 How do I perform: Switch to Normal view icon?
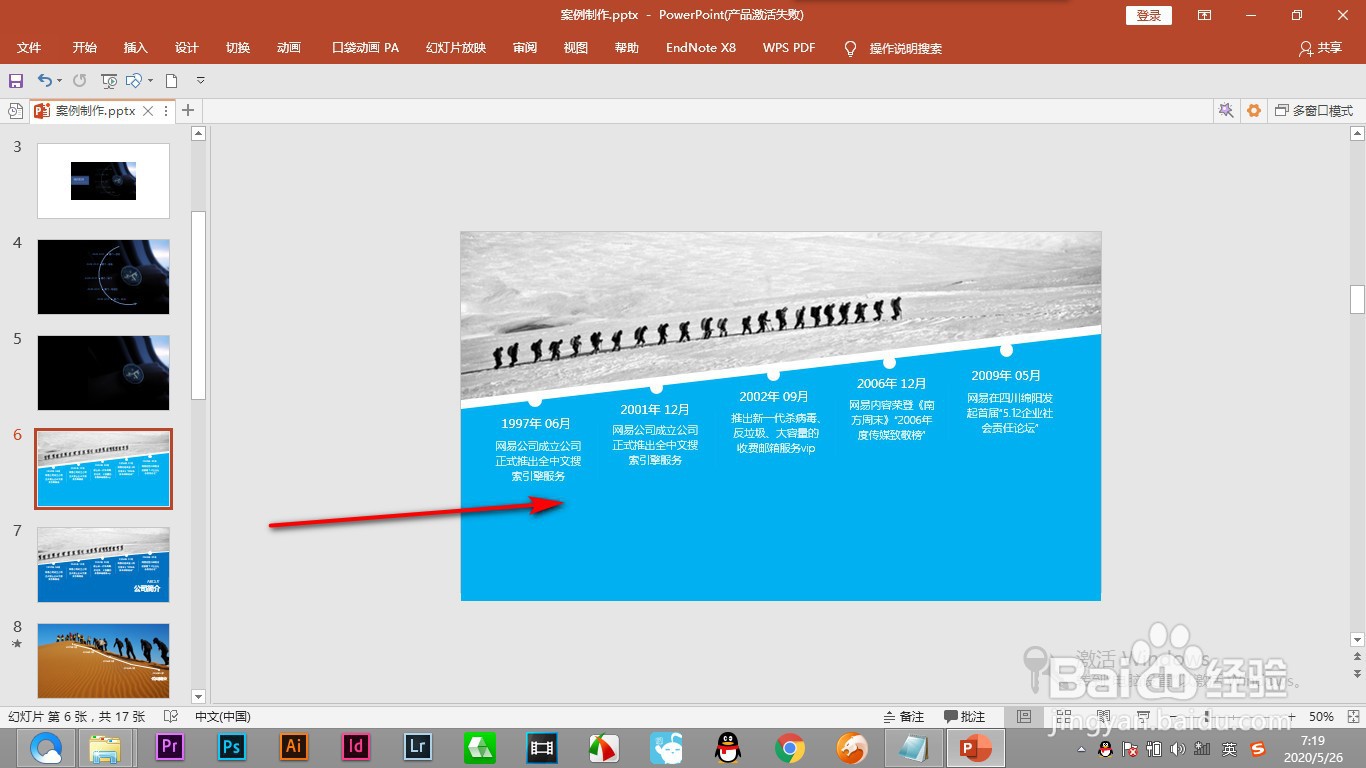click(x=1024, y=717)
